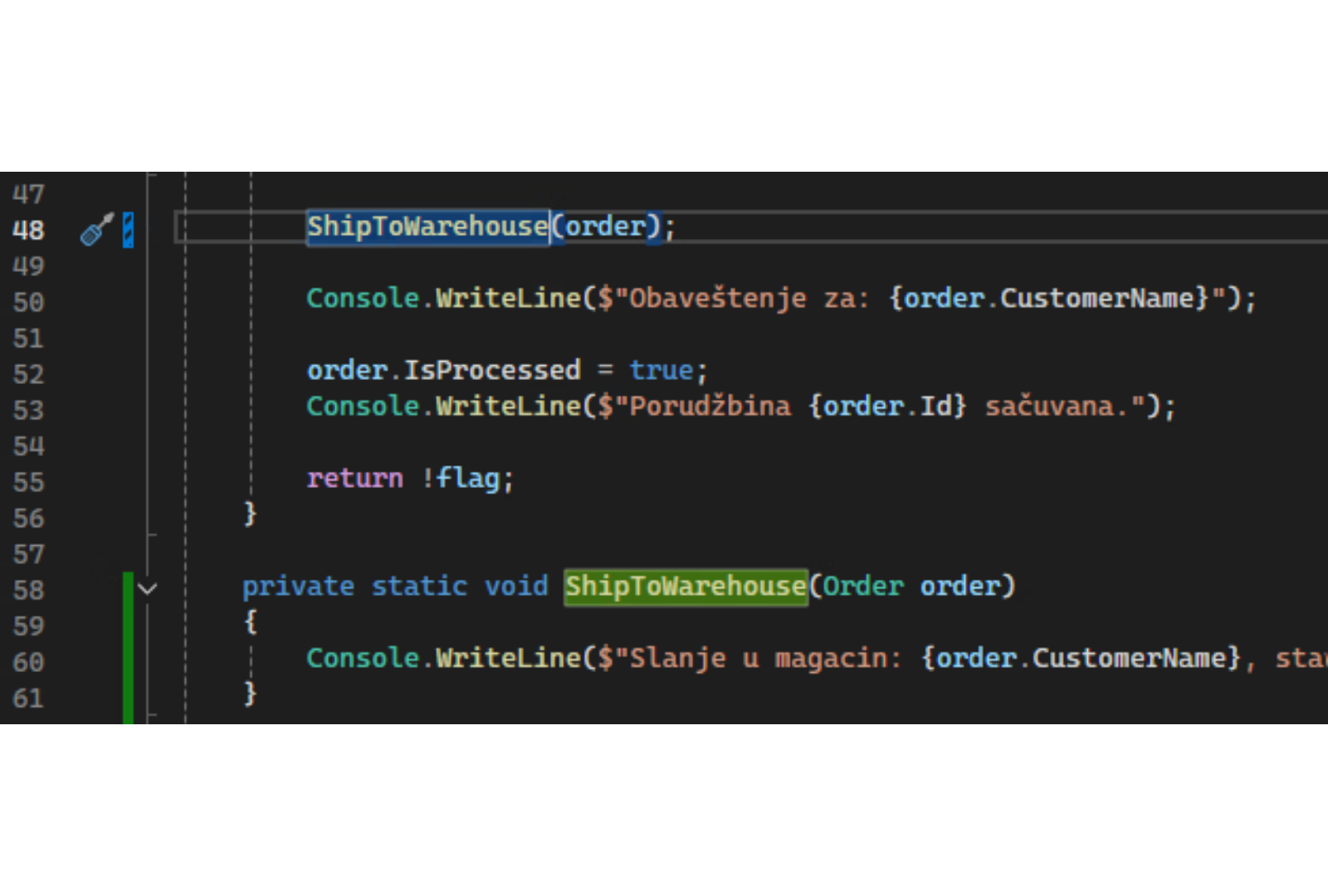This screenshot has height=896, width=1328.
Task: Collapse the ShipToWarehouse method with the chevron
Action: coord(148,589)
